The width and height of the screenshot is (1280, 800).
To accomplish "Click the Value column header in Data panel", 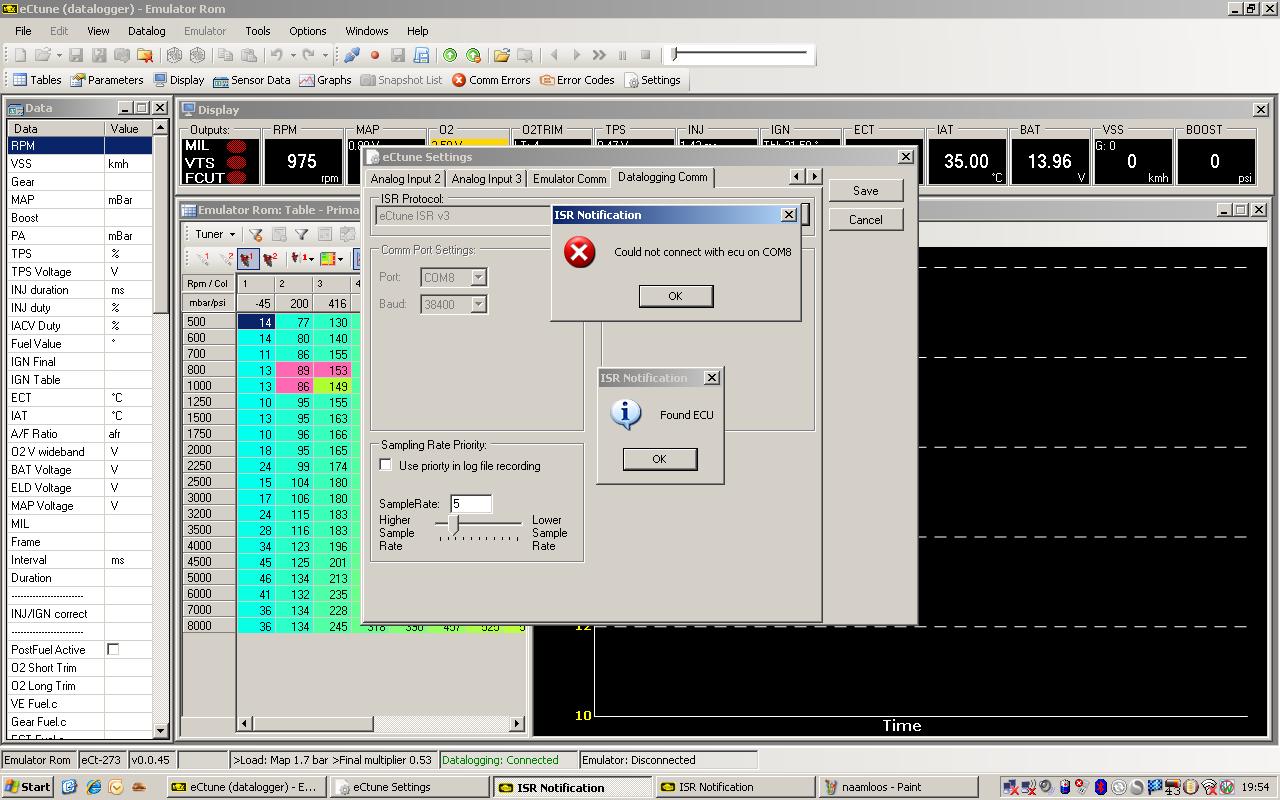I will 128,128.
